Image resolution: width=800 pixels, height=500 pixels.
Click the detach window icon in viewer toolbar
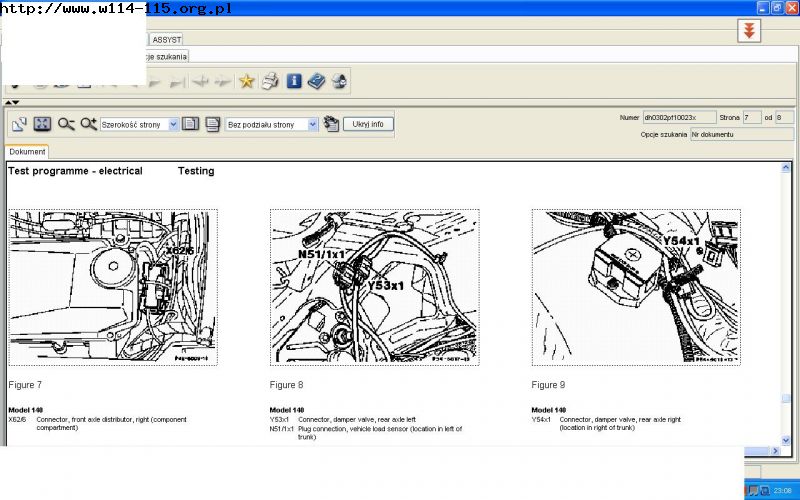click(x=19, y=124)
